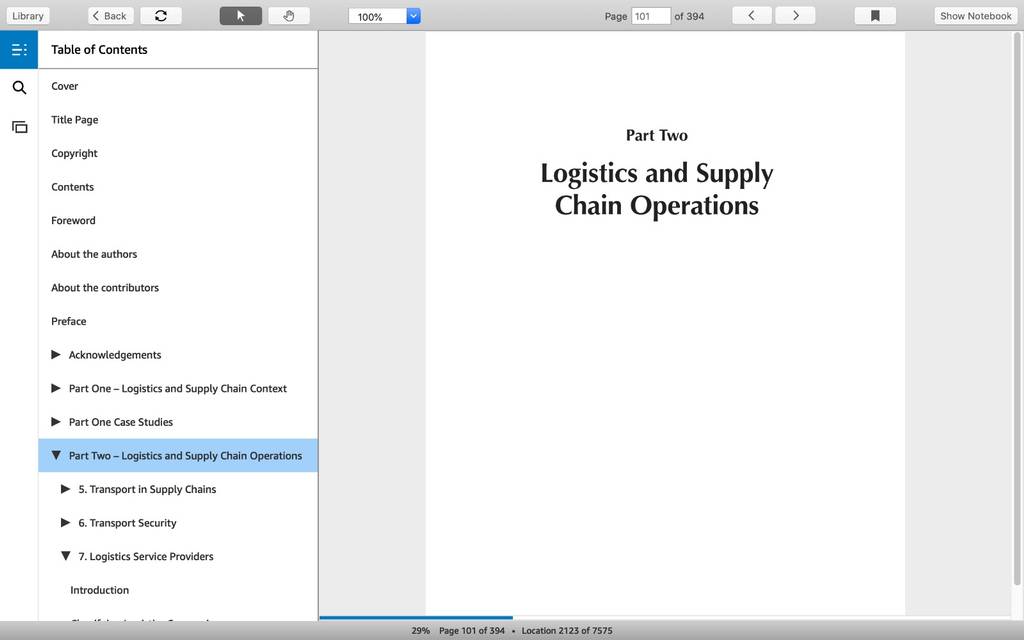The image size is (1024, 640).
Task: Click the 29% progress status text
Action: [x=421, y=631]
